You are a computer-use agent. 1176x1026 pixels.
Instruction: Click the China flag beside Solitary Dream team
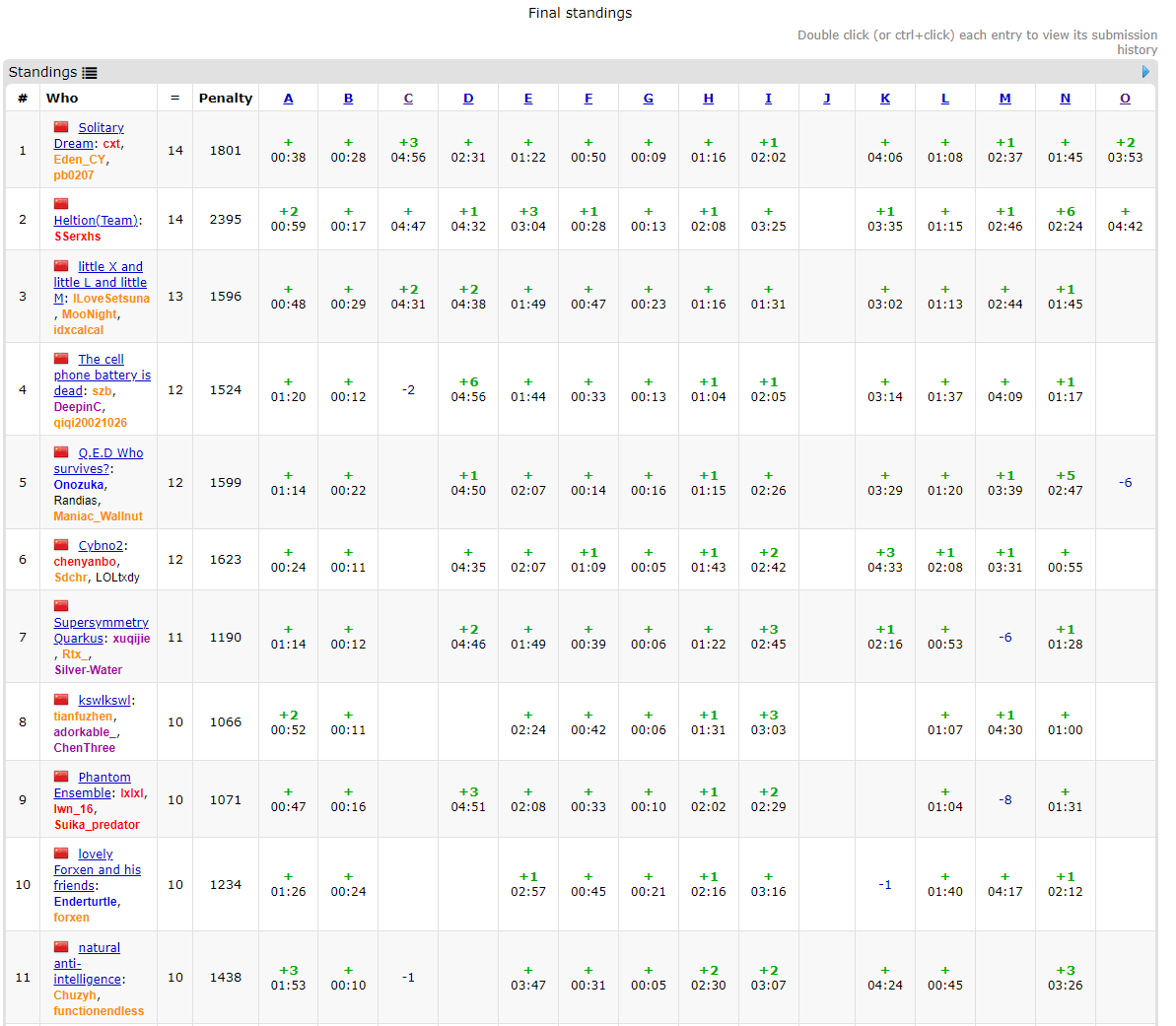pyautogui.click(x=61, y=127)
